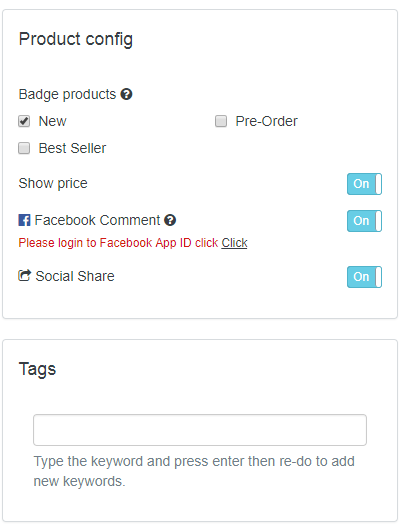Click the Best Seller label text

coord(72,148)
